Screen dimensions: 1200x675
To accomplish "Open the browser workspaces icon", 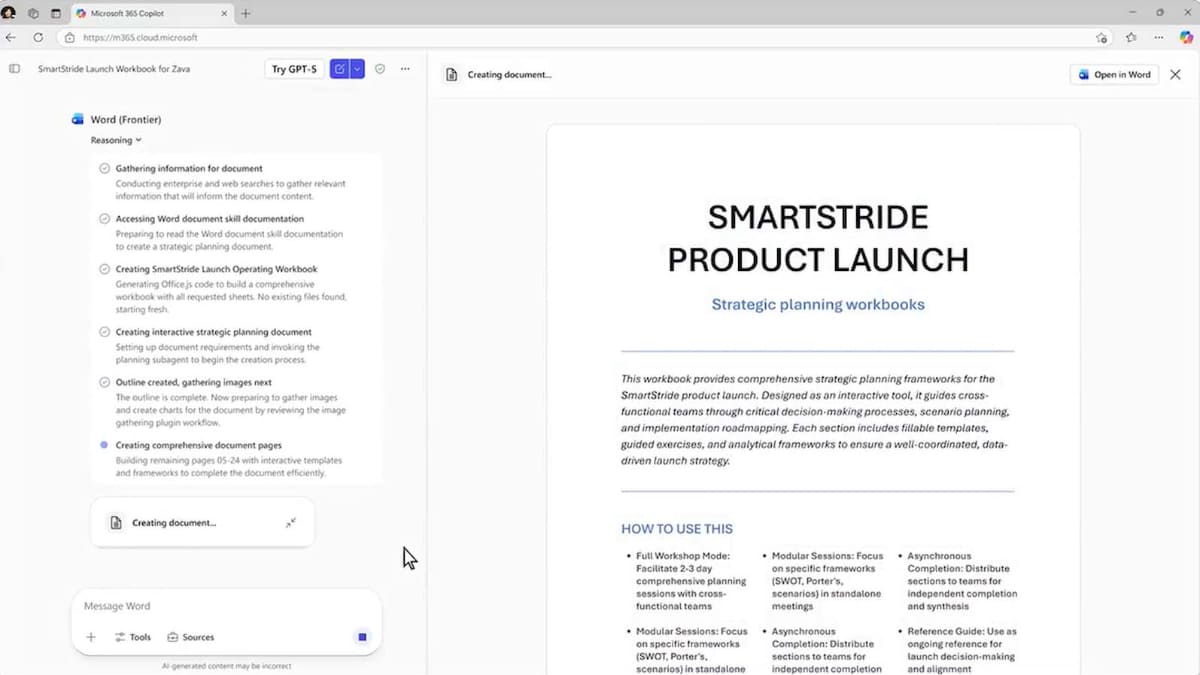I will point(33,13).
